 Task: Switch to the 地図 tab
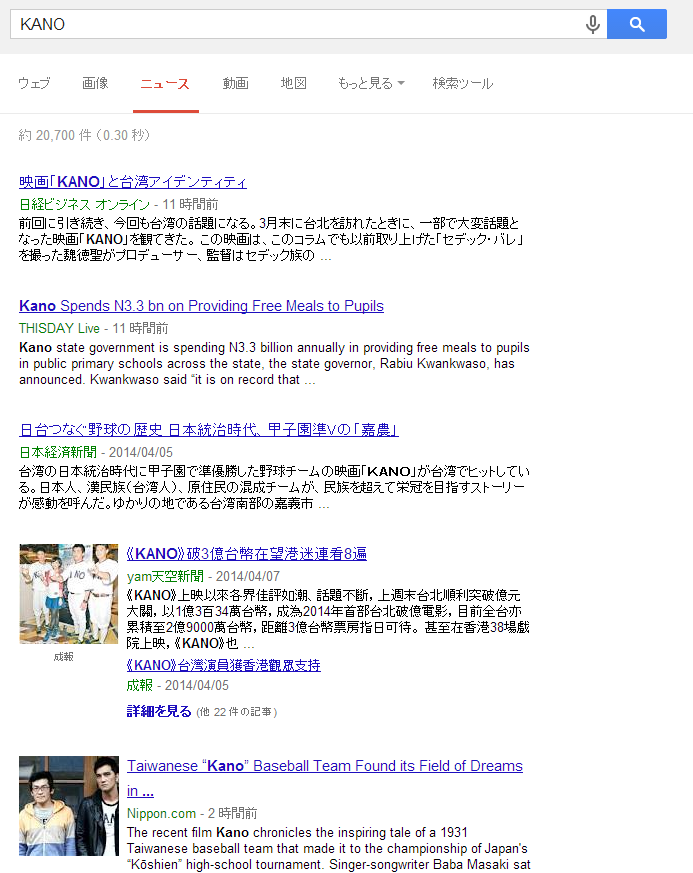[x=293, y=84]
